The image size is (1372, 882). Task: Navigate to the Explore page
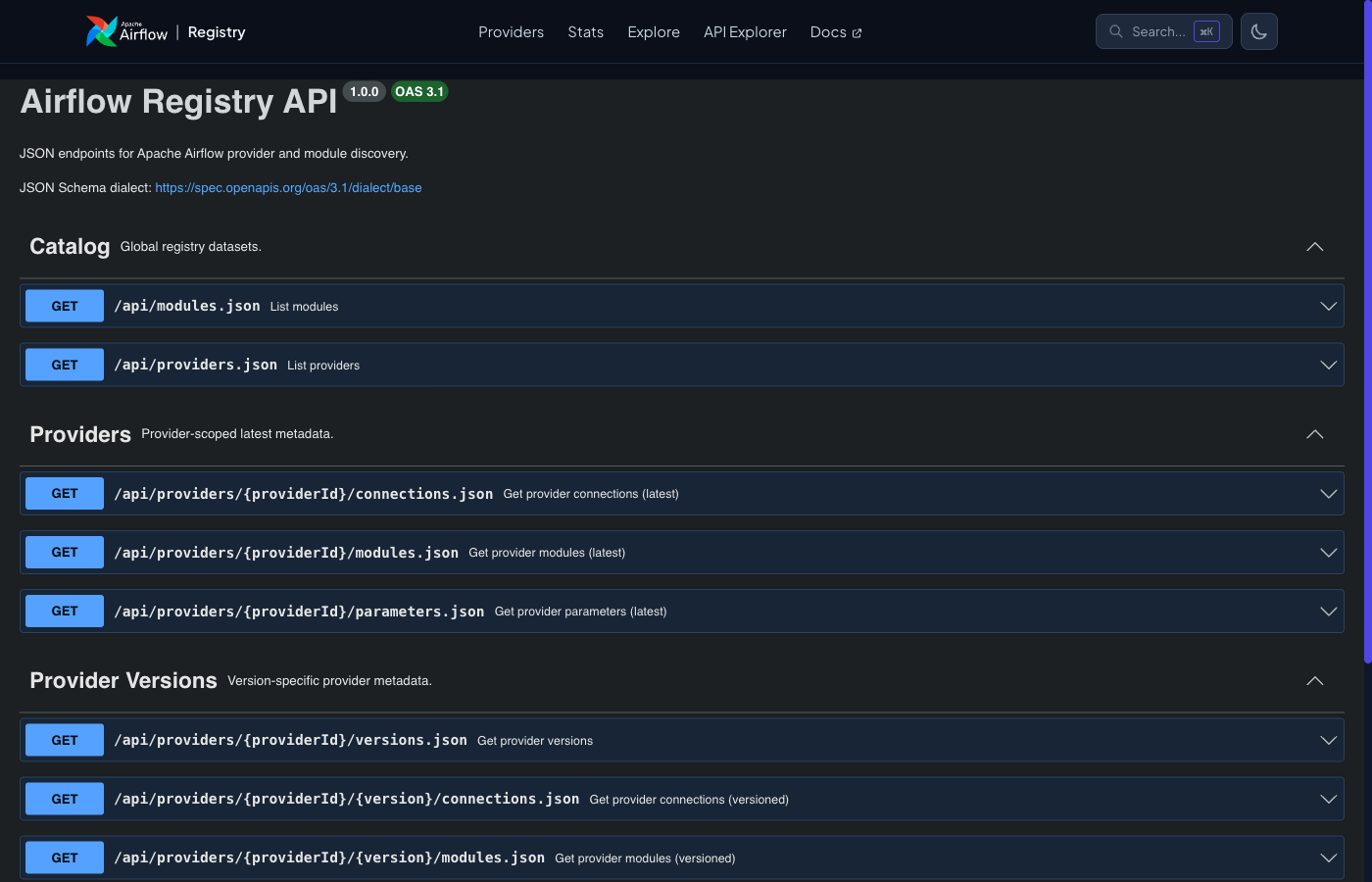click(x=653, y=31)
